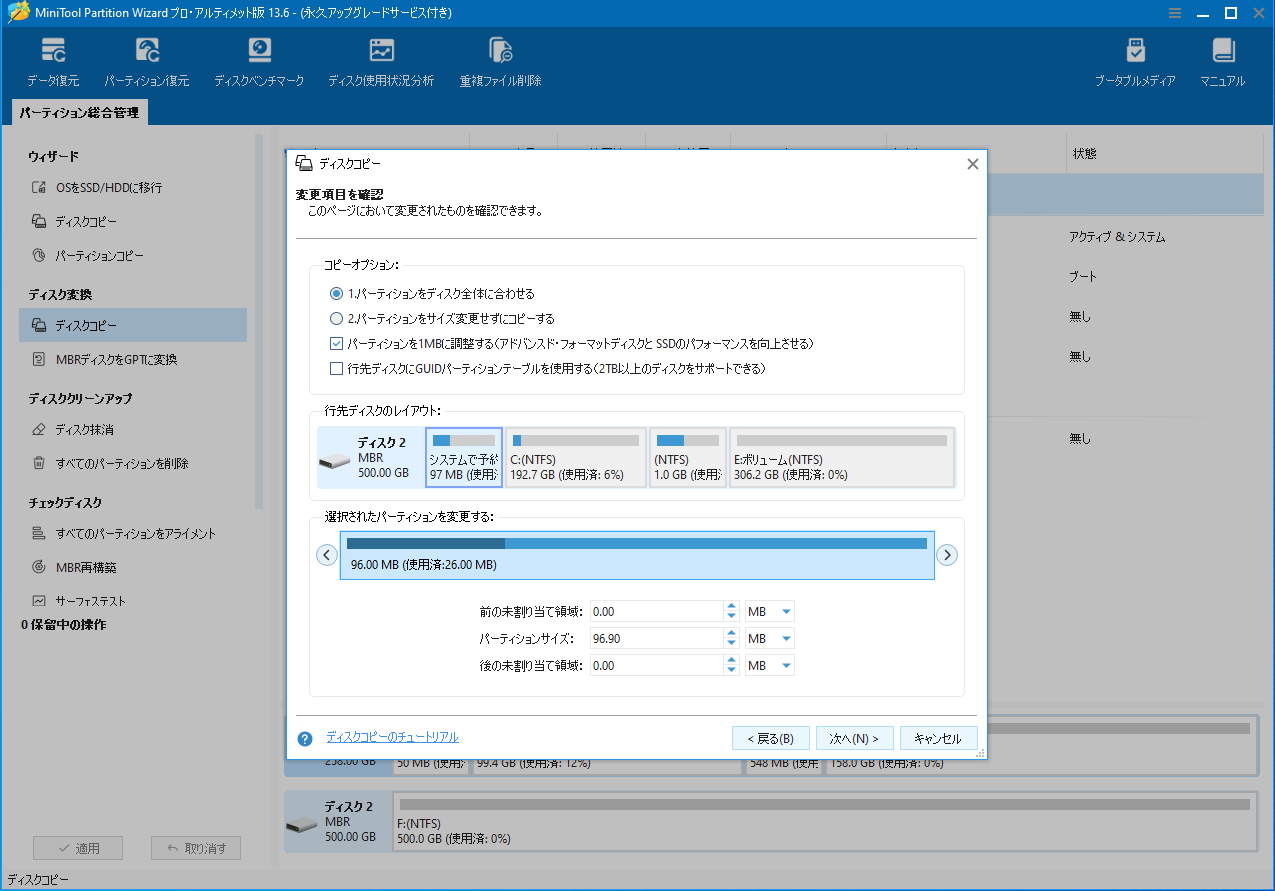Open Bootable Media (ブータブルメディア) builder

coord(1135,62)
